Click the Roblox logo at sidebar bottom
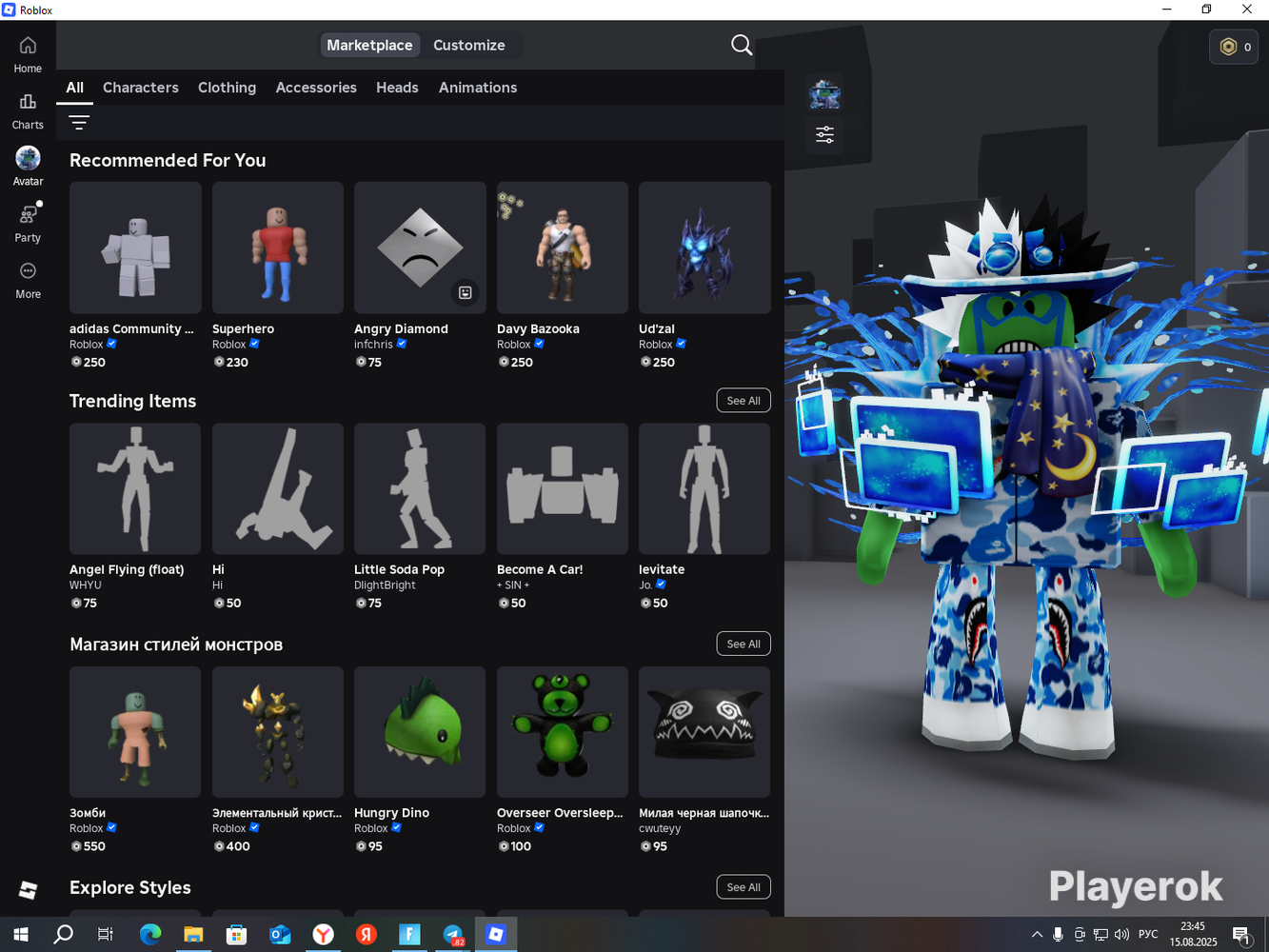Viewport: 1269px width, 952px height. tap(28, 889)
